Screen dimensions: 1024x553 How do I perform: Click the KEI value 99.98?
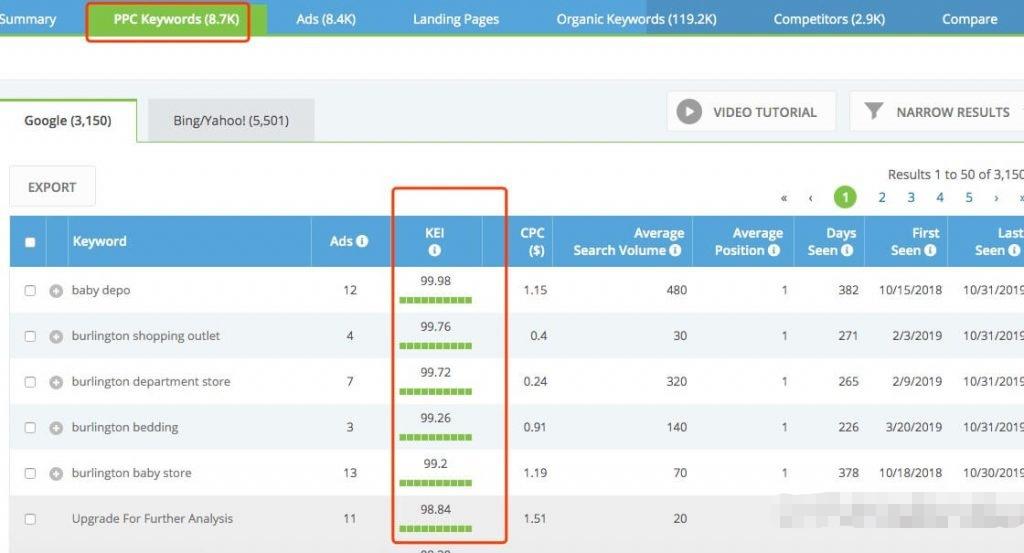436,281
